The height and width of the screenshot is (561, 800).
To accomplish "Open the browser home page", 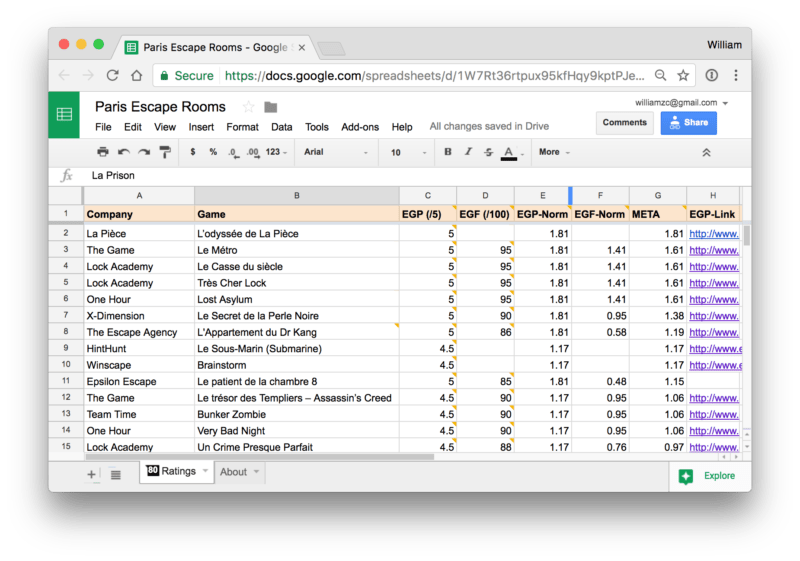I will [136, 75].
